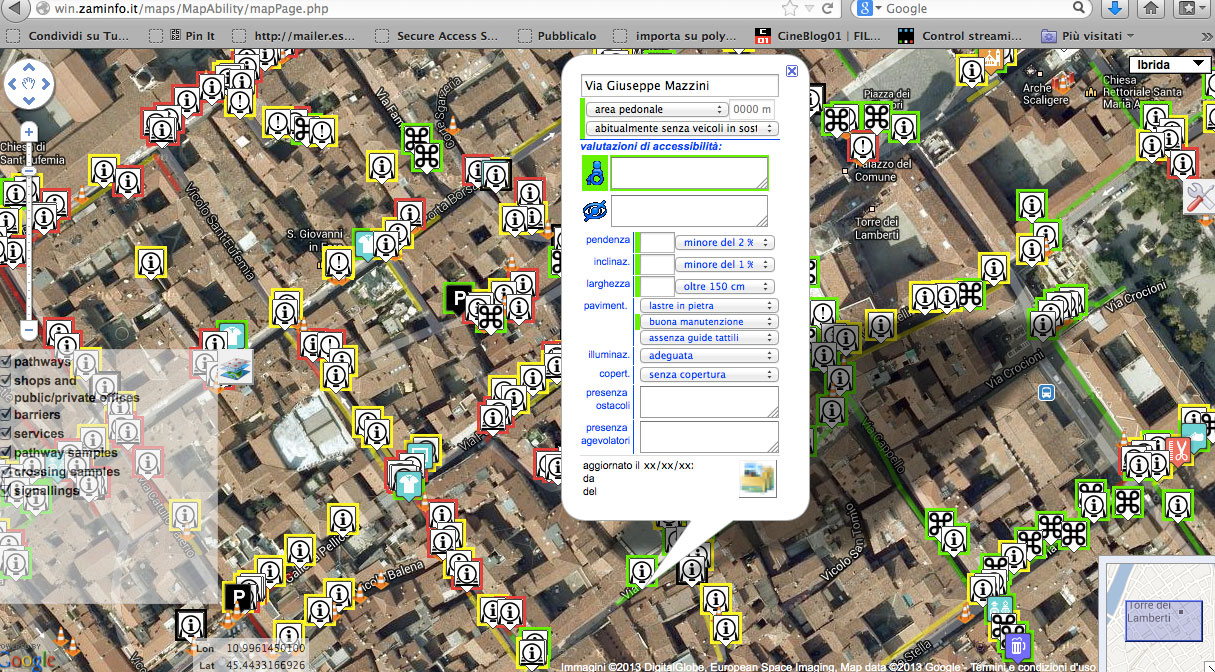Click the command-symbol marker near Piazza dei Signori
The width and height of the screenshot is (1215, 672).
pos(876,117)
